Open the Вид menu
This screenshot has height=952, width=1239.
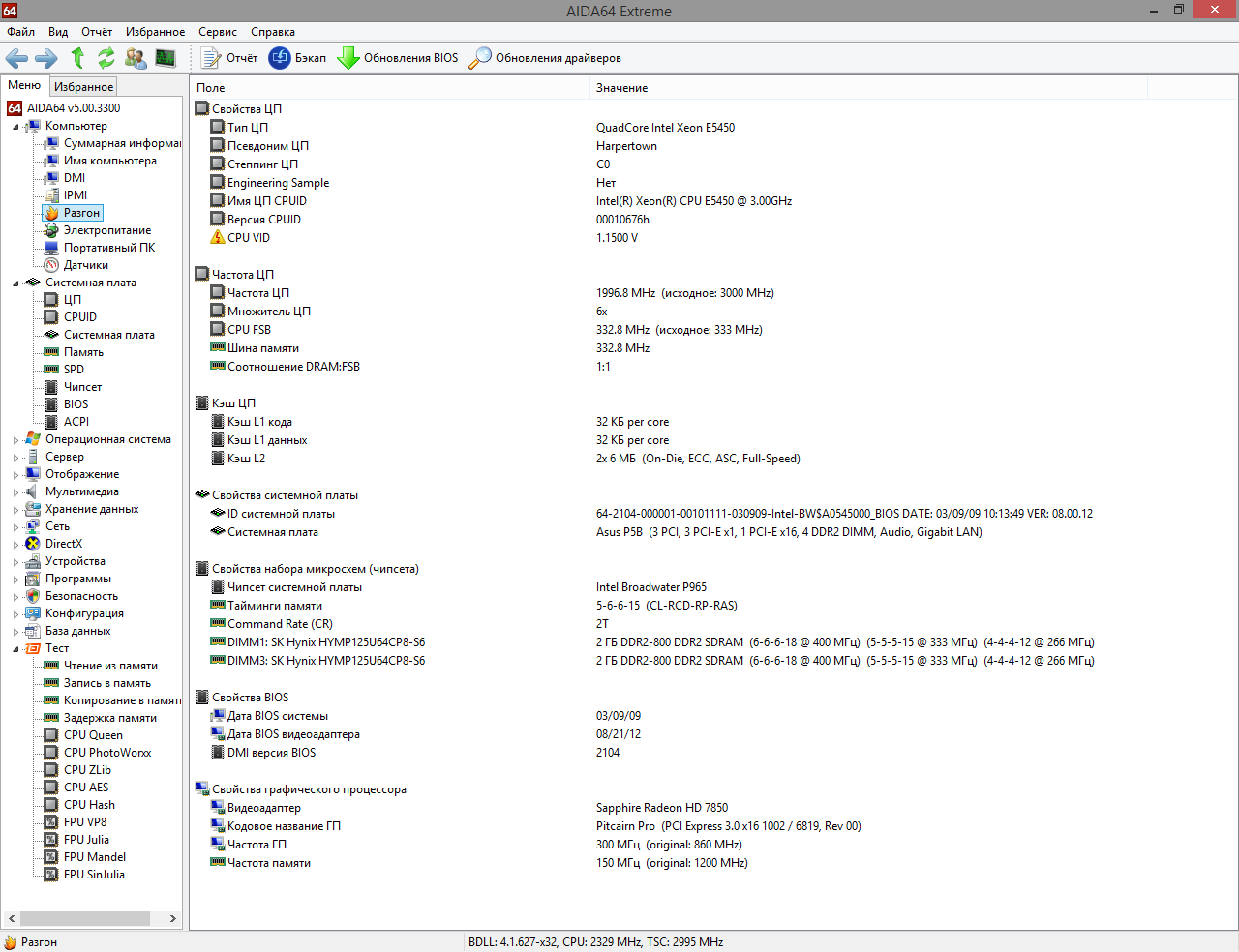58,32
